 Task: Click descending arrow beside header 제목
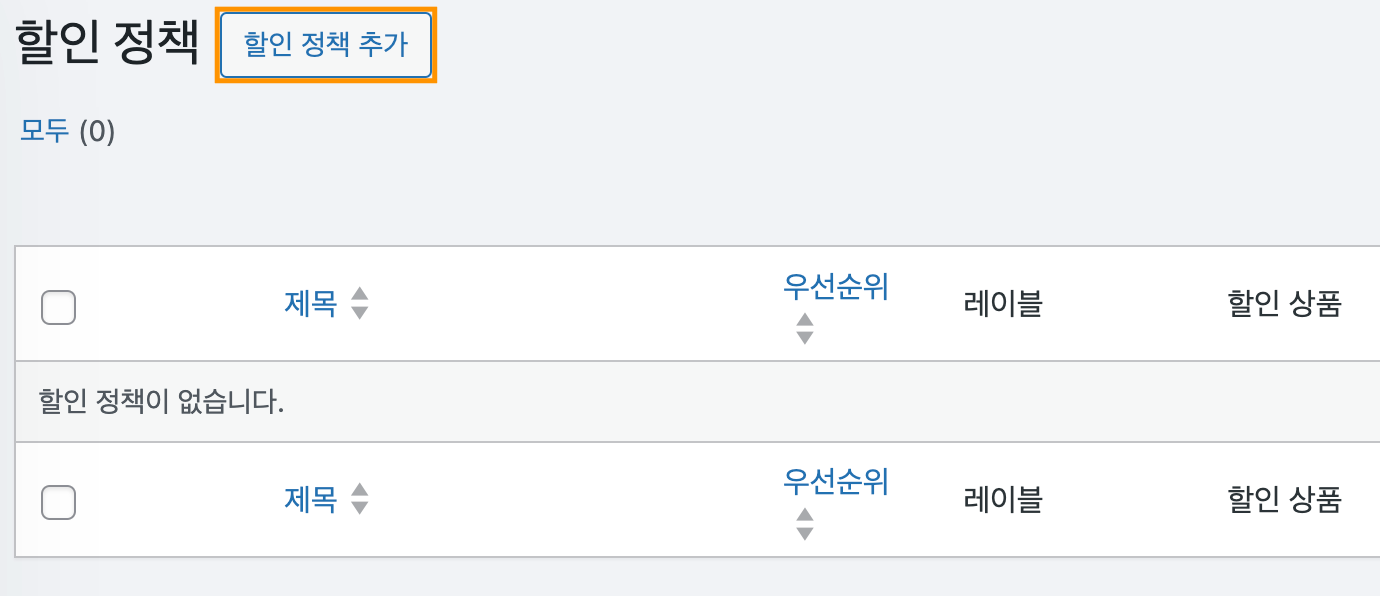point(360,312)
